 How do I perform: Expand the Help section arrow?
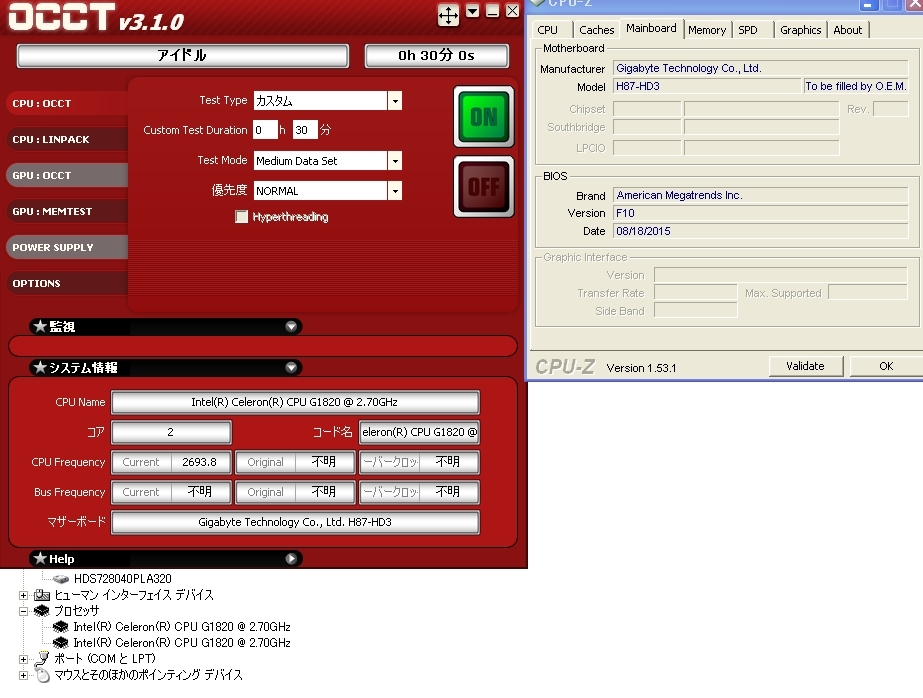tap(291, 559)
